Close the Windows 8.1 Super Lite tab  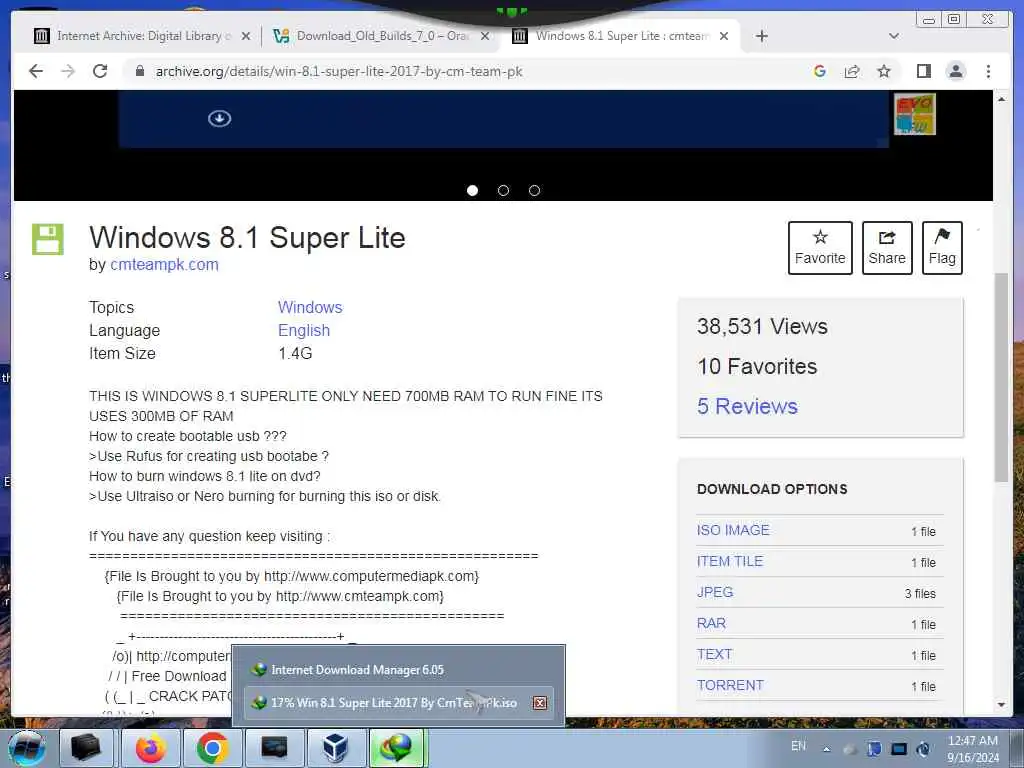[724, 37]
